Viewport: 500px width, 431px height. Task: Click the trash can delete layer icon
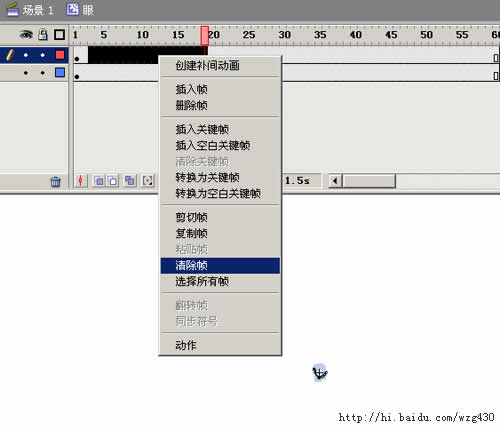55,181
